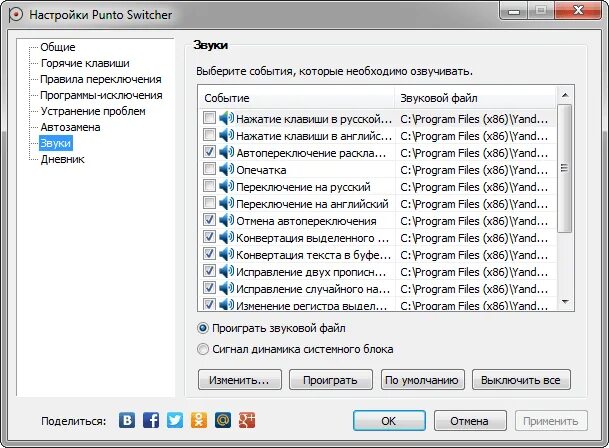The image size is (609, 448).
Task: Share via Odnoklassniki icon
Action: (199, 420)
